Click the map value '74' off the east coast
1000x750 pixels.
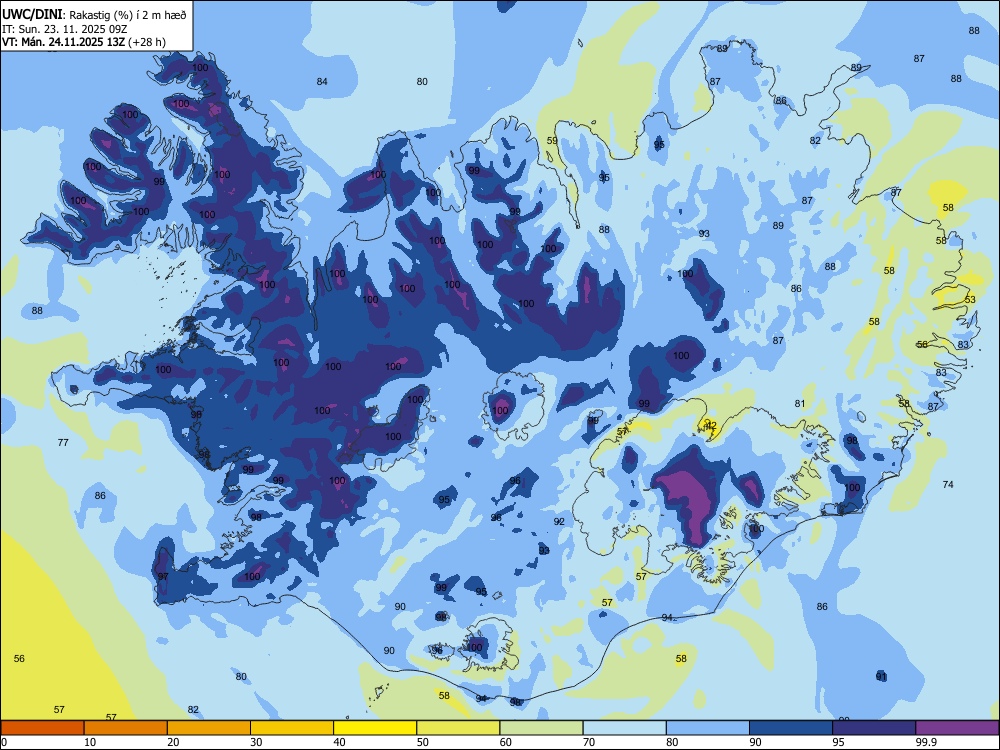948,485
